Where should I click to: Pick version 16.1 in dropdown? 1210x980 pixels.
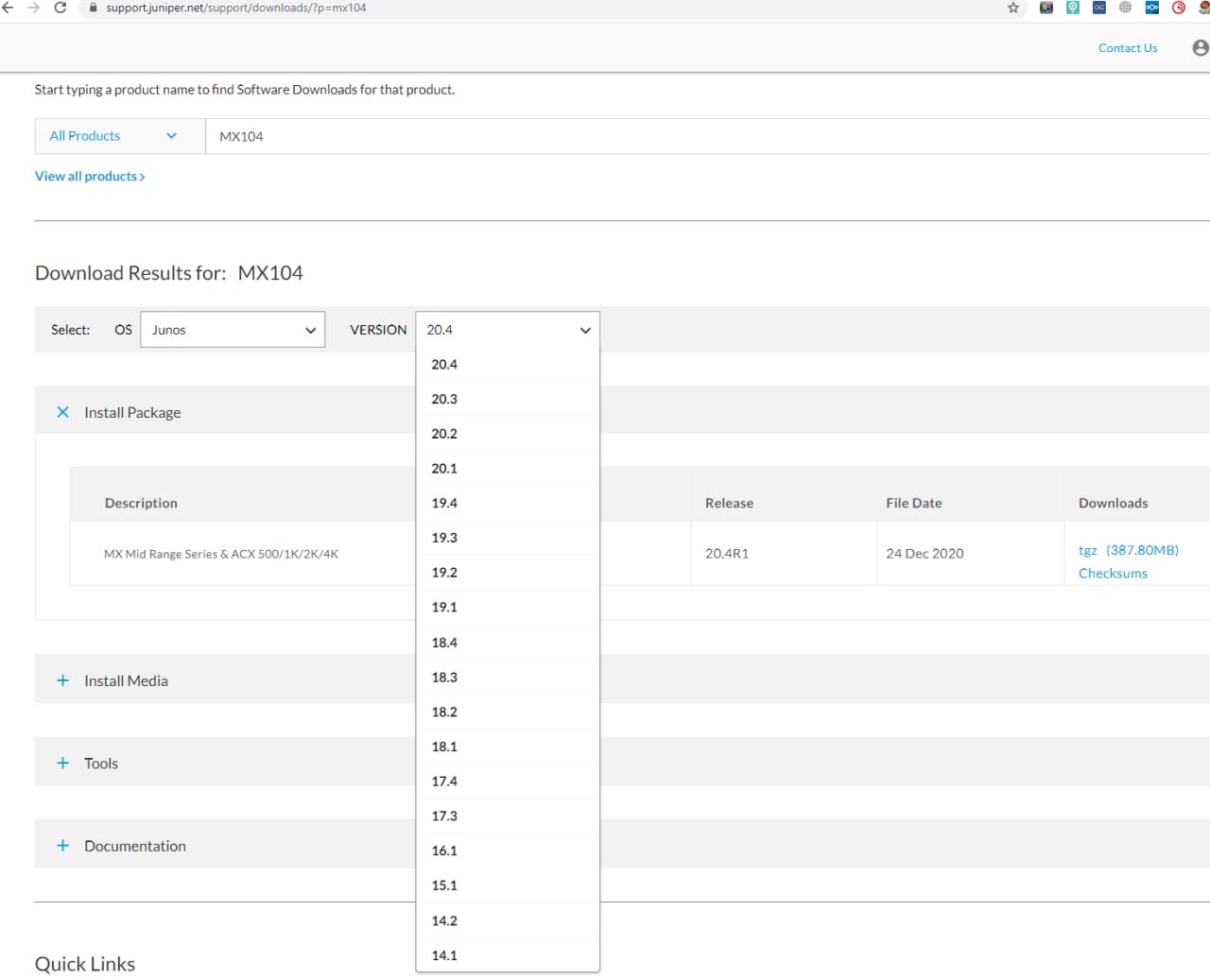pos(508,851)
